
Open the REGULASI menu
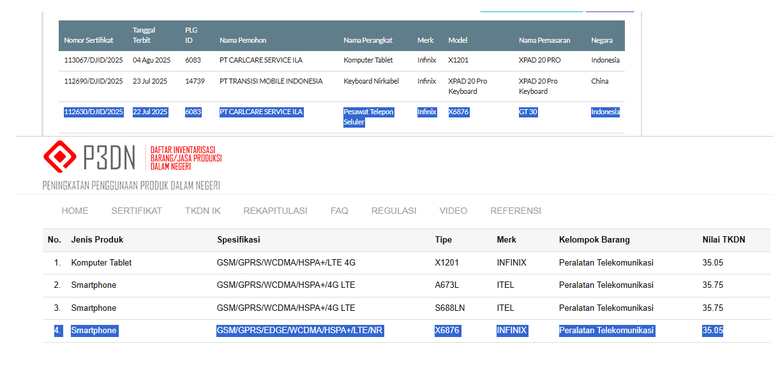[x=394, y=211]
